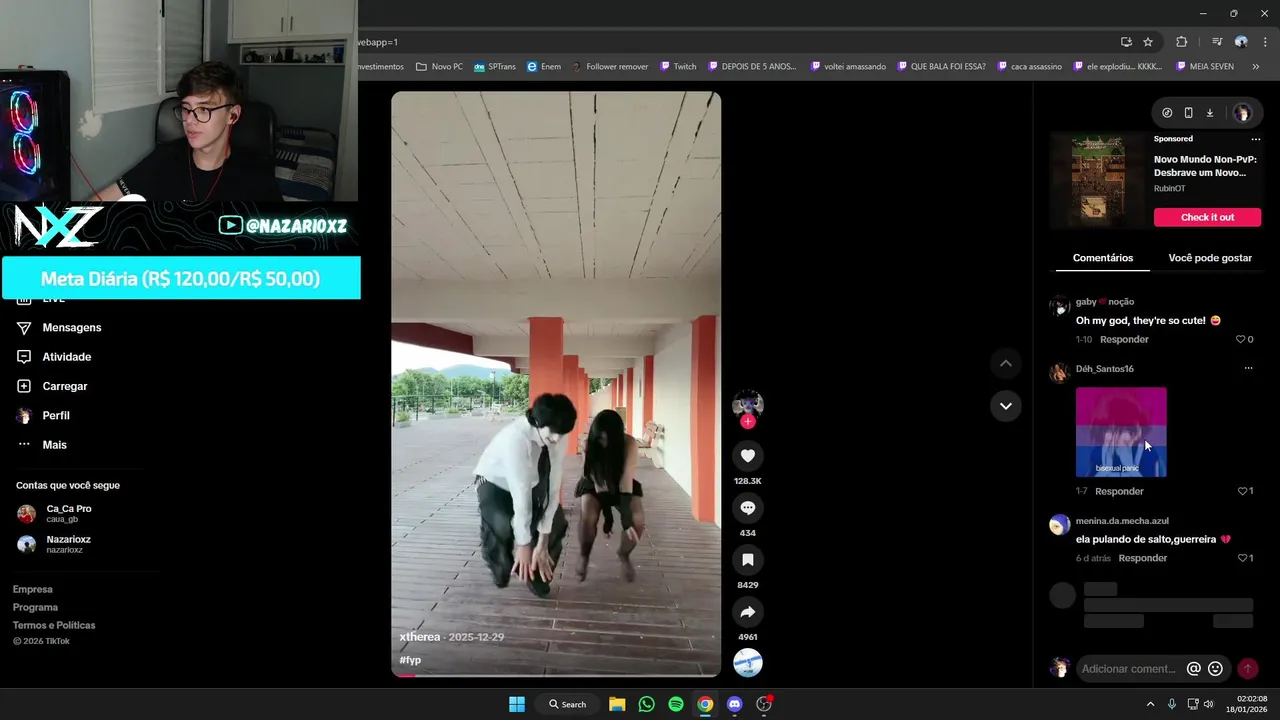Open the Programa footer link
Viewport: 1280px width, 720px height.
35,607
